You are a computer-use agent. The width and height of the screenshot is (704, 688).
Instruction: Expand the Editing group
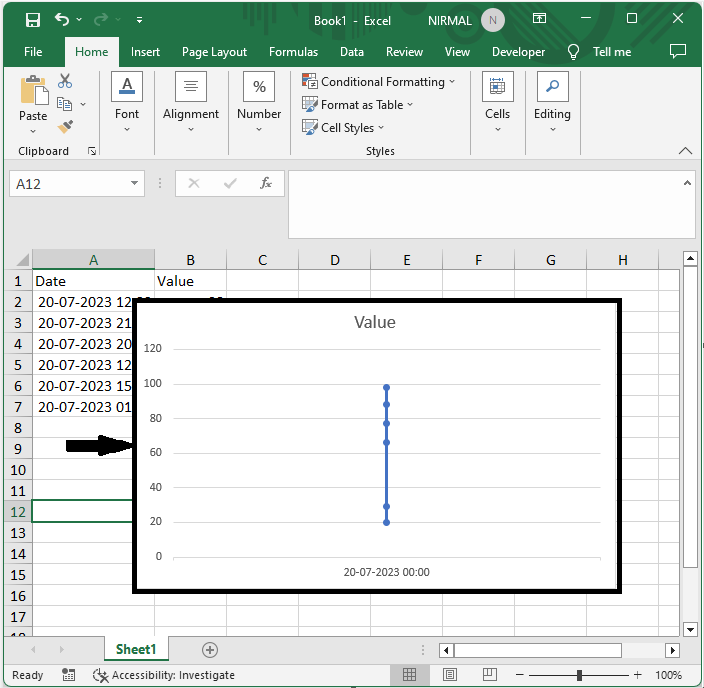coord(552,102)
